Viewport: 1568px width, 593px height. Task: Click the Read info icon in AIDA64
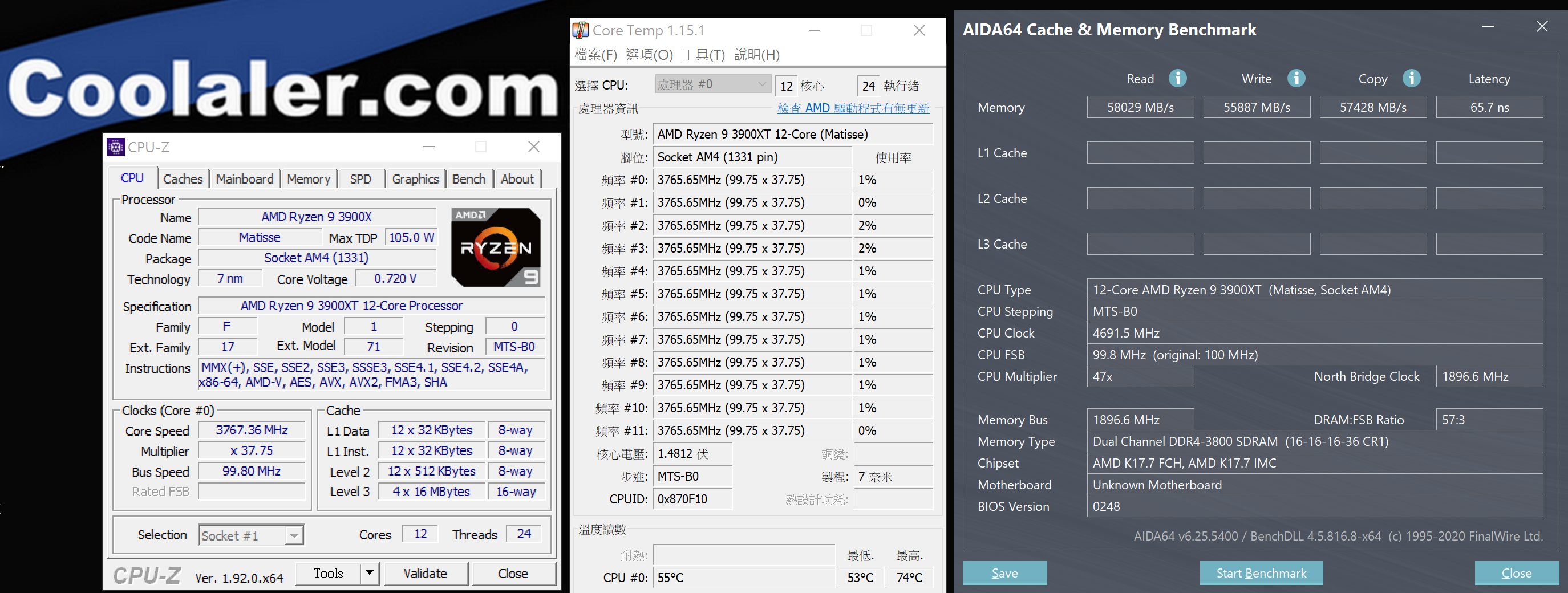coord(1177,79)
